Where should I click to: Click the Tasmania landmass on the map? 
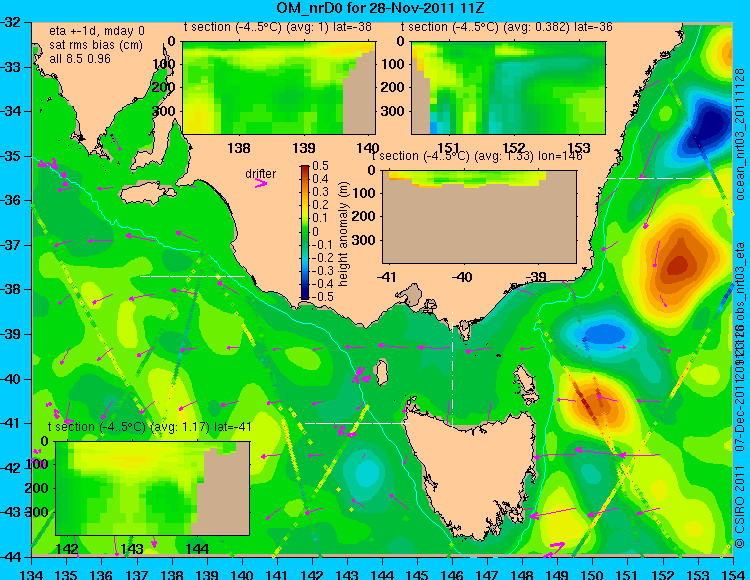[474, 471]
